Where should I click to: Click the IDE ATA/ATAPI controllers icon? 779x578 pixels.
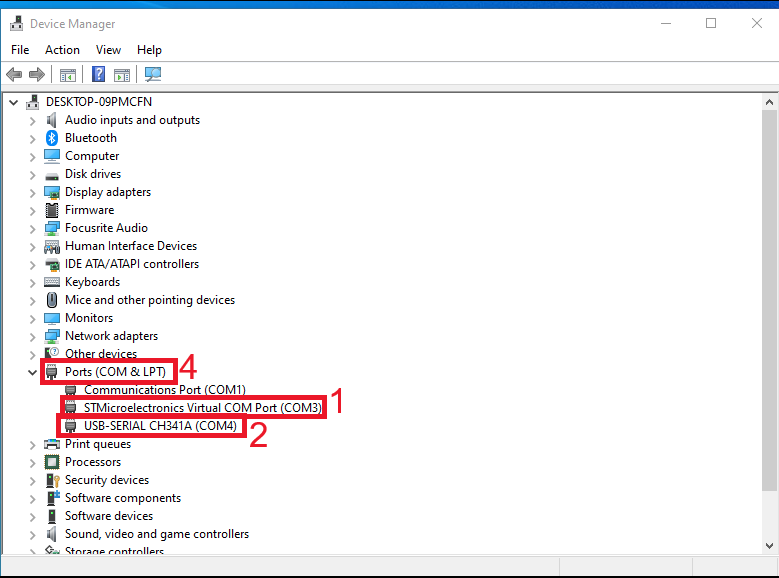coord(52,264)
